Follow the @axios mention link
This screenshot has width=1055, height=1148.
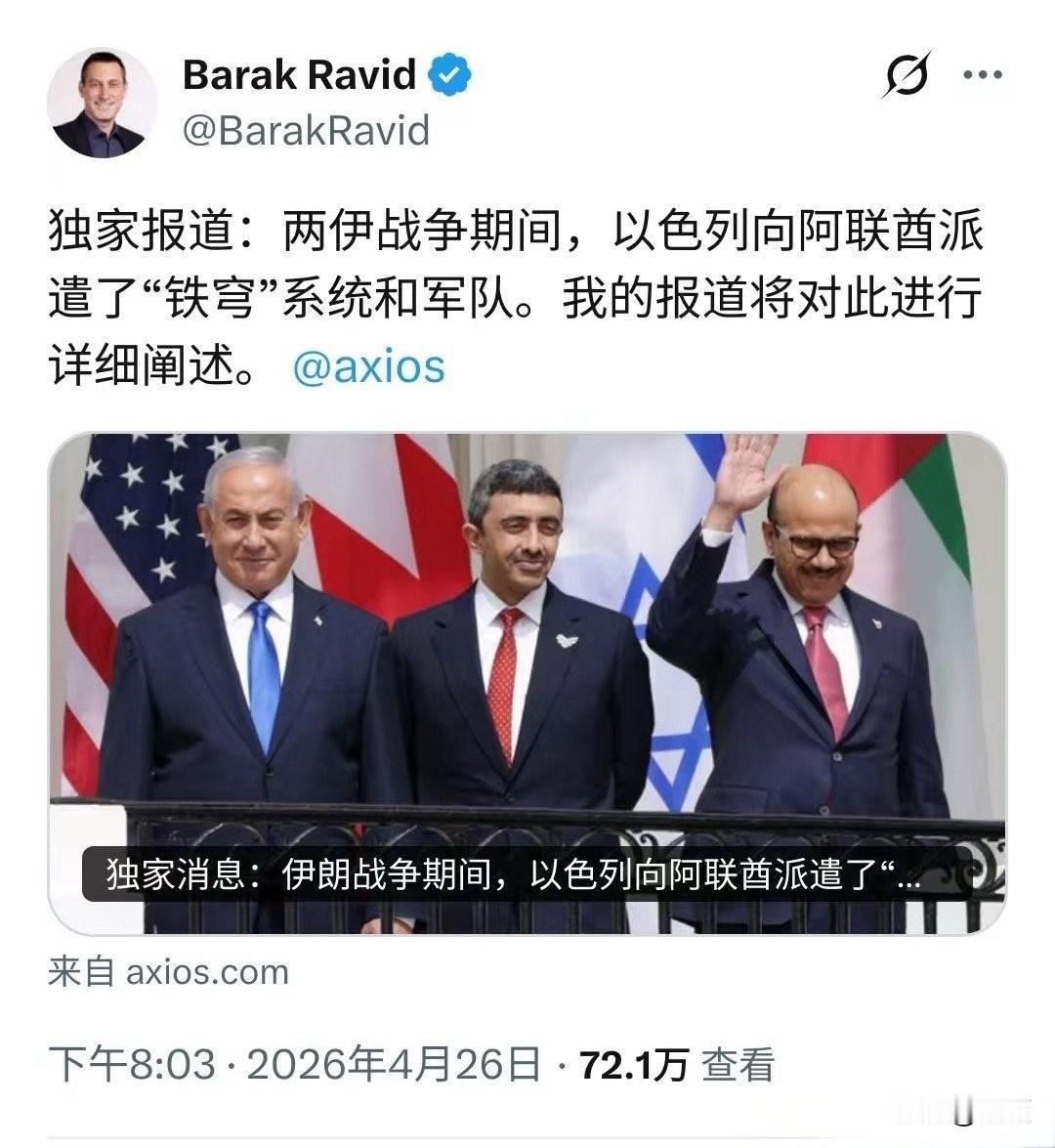[369, 365]
